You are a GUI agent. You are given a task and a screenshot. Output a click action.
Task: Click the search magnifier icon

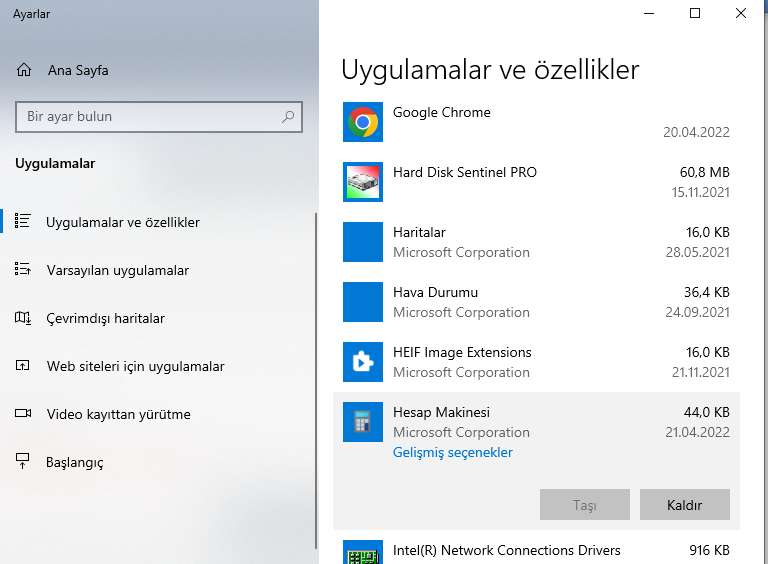coord(288,117)
